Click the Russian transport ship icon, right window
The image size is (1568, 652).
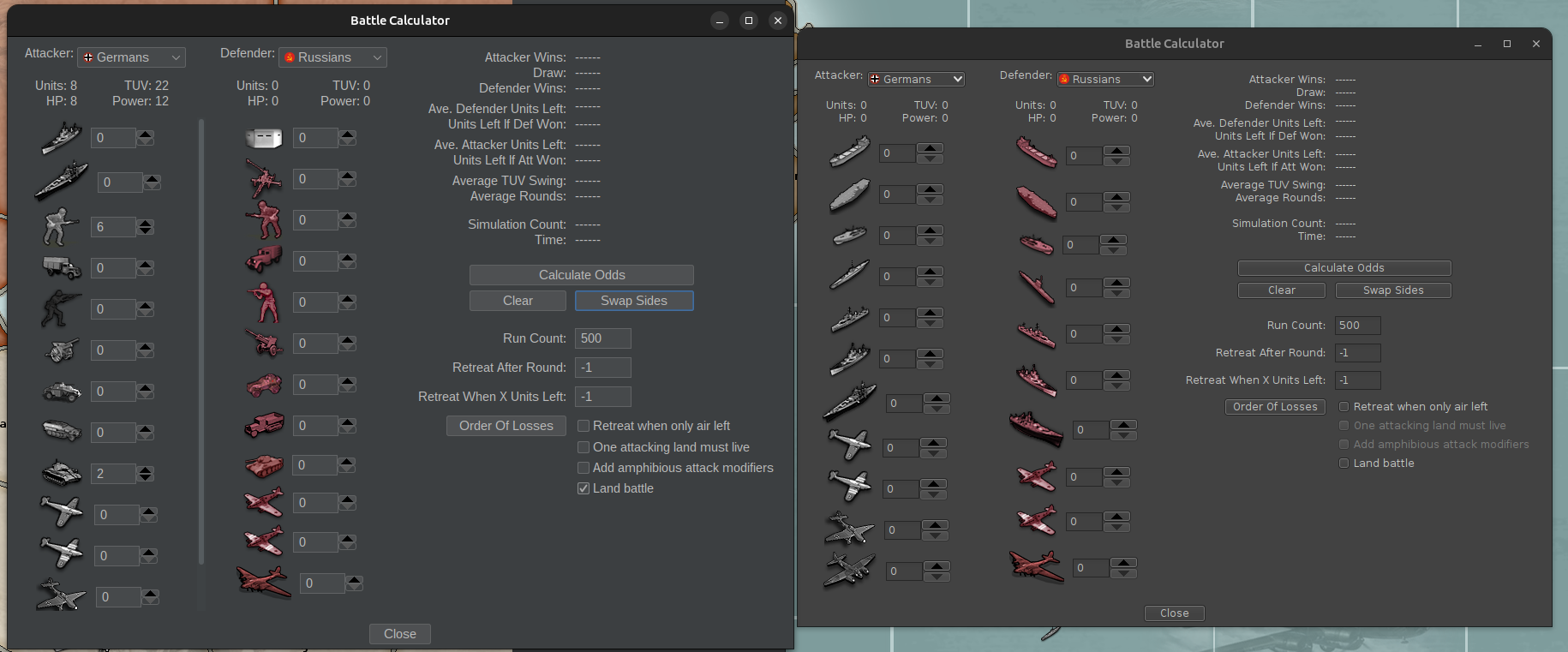click(x=1037, y=153)
